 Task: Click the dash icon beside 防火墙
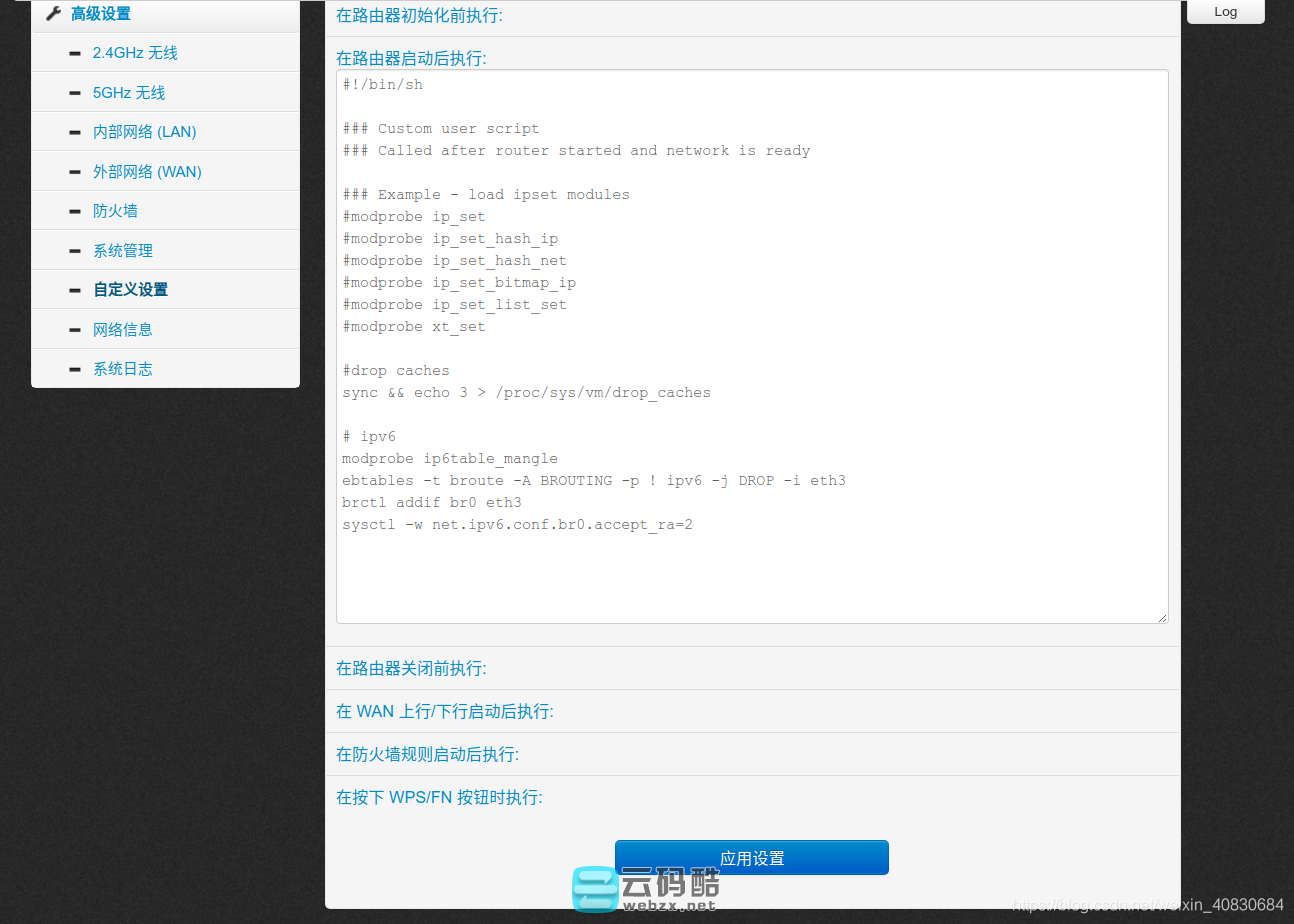75,211
